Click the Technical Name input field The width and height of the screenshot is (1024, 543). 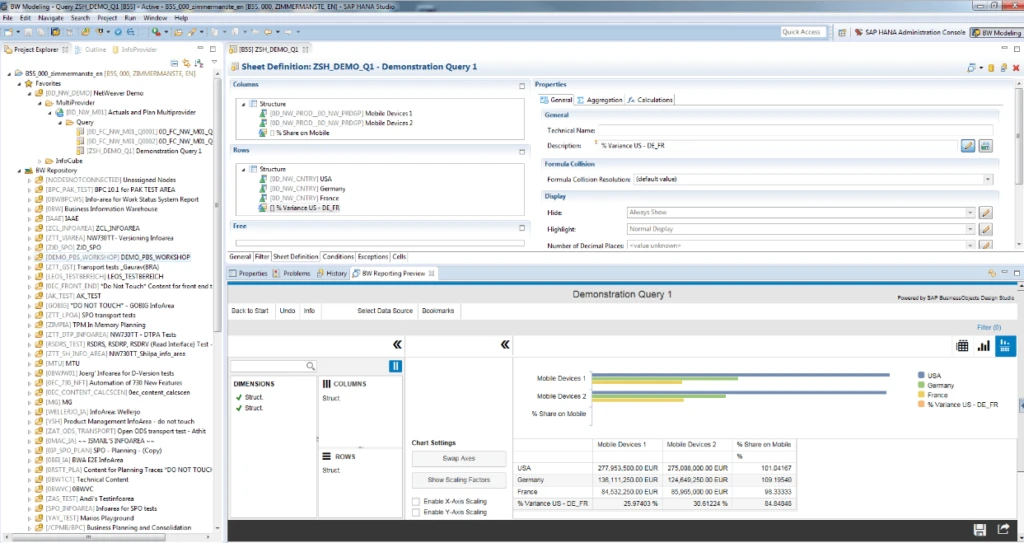pos(795,131)
